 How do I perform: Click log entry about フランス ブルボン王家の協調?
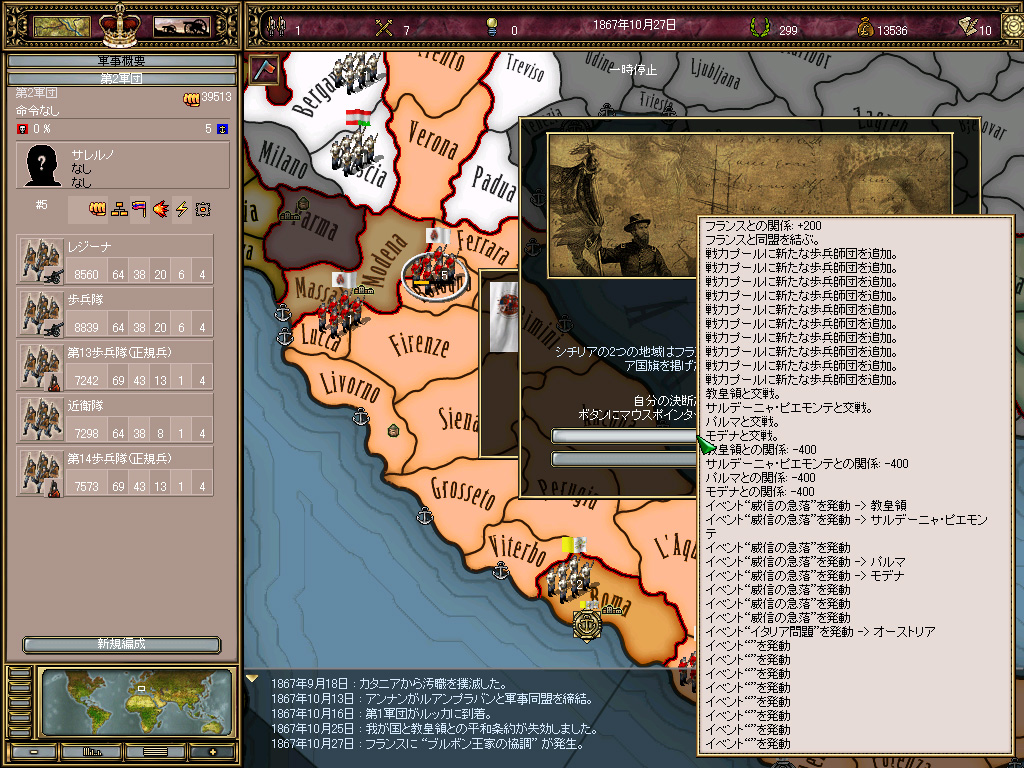tap(428, 744)
